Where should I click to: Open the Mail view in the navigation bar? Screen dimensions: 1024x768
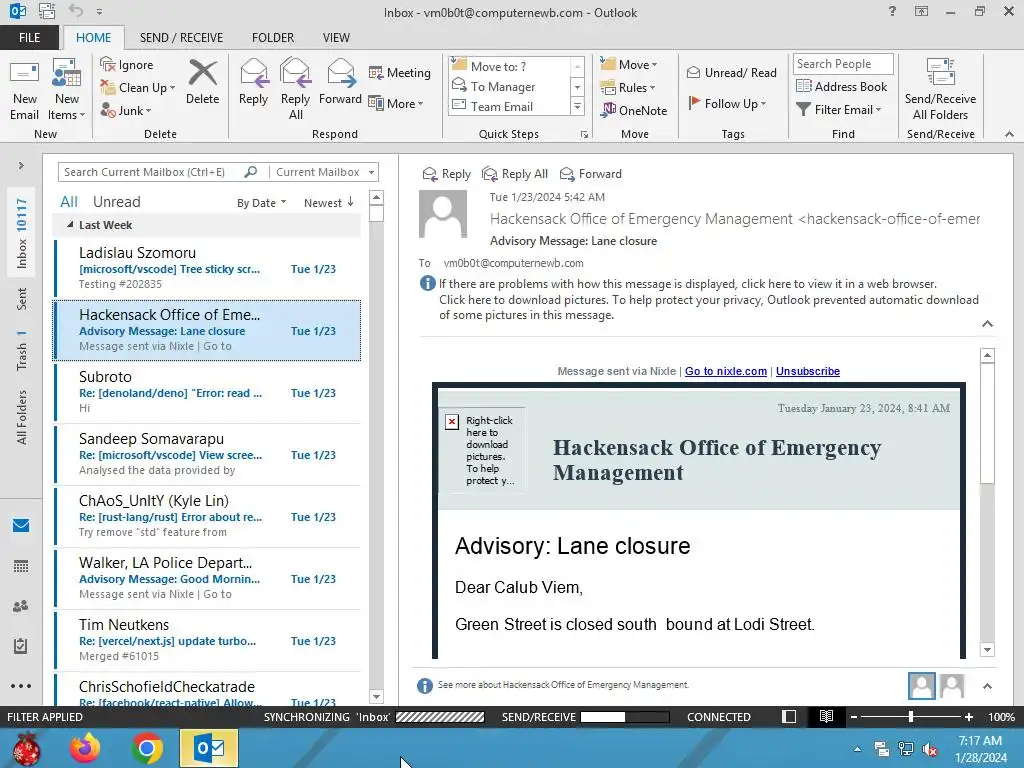pyautogui.click(x=21, y=526)
